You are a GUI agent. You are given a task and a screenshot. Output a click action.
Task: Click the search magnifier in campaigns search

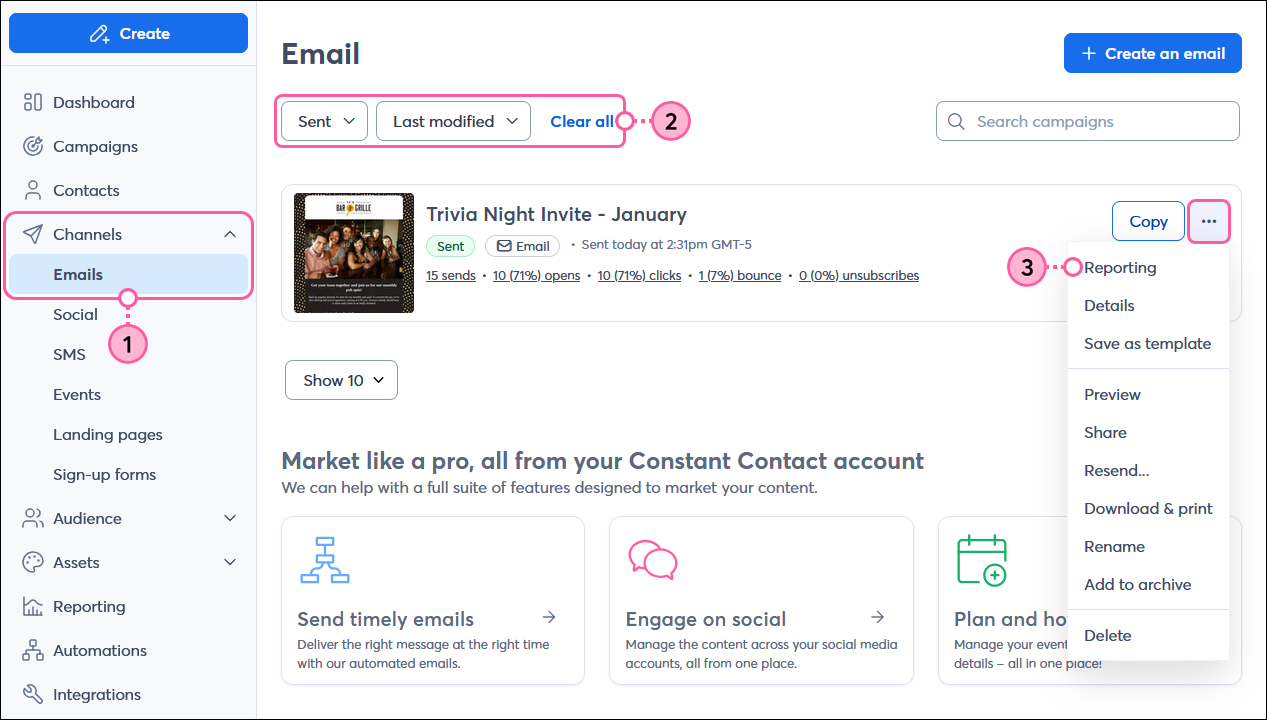pos(956,121)
